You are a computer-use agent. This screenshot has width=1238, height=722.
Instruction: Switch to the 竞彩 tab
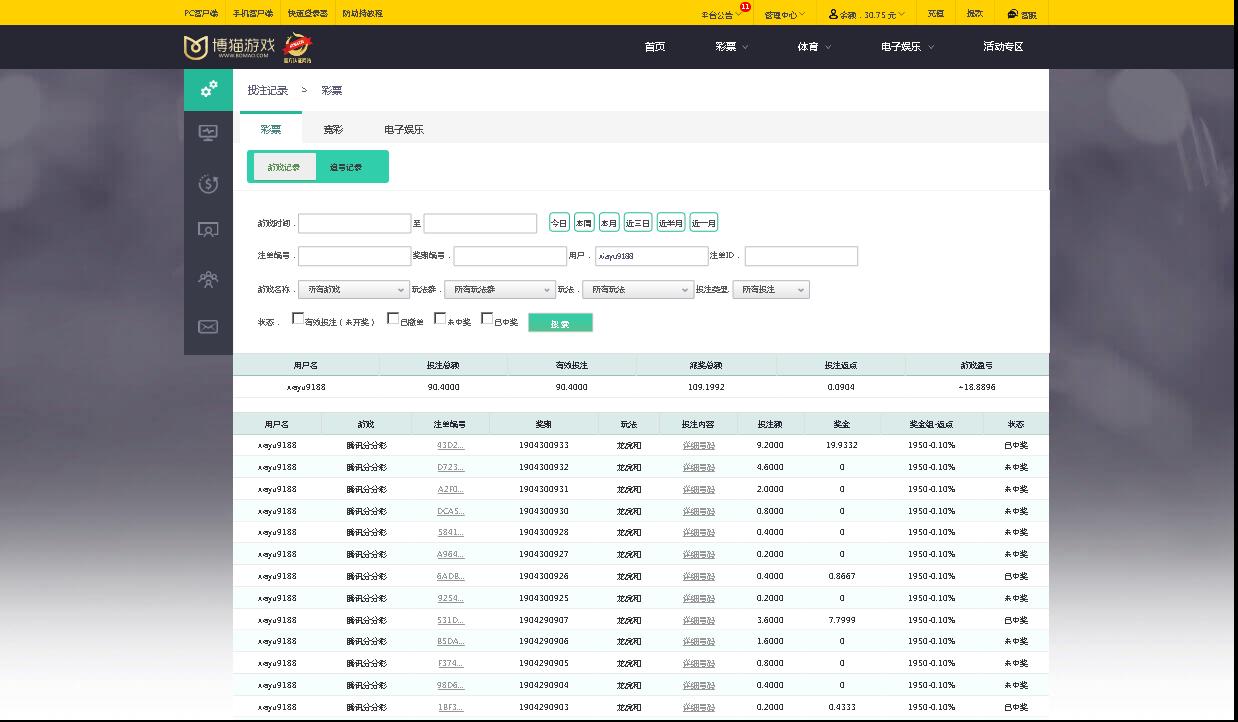[333, 129]
